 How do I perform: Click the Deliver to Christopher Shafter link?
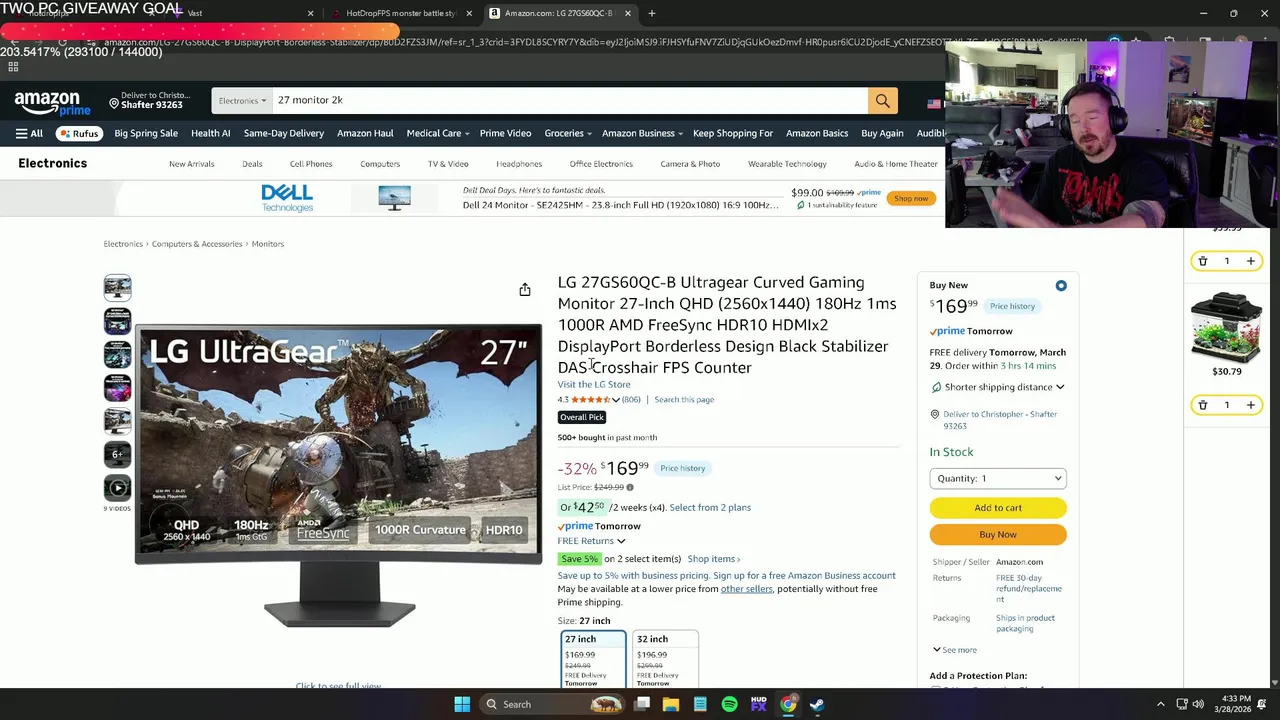click(1000, 420)
